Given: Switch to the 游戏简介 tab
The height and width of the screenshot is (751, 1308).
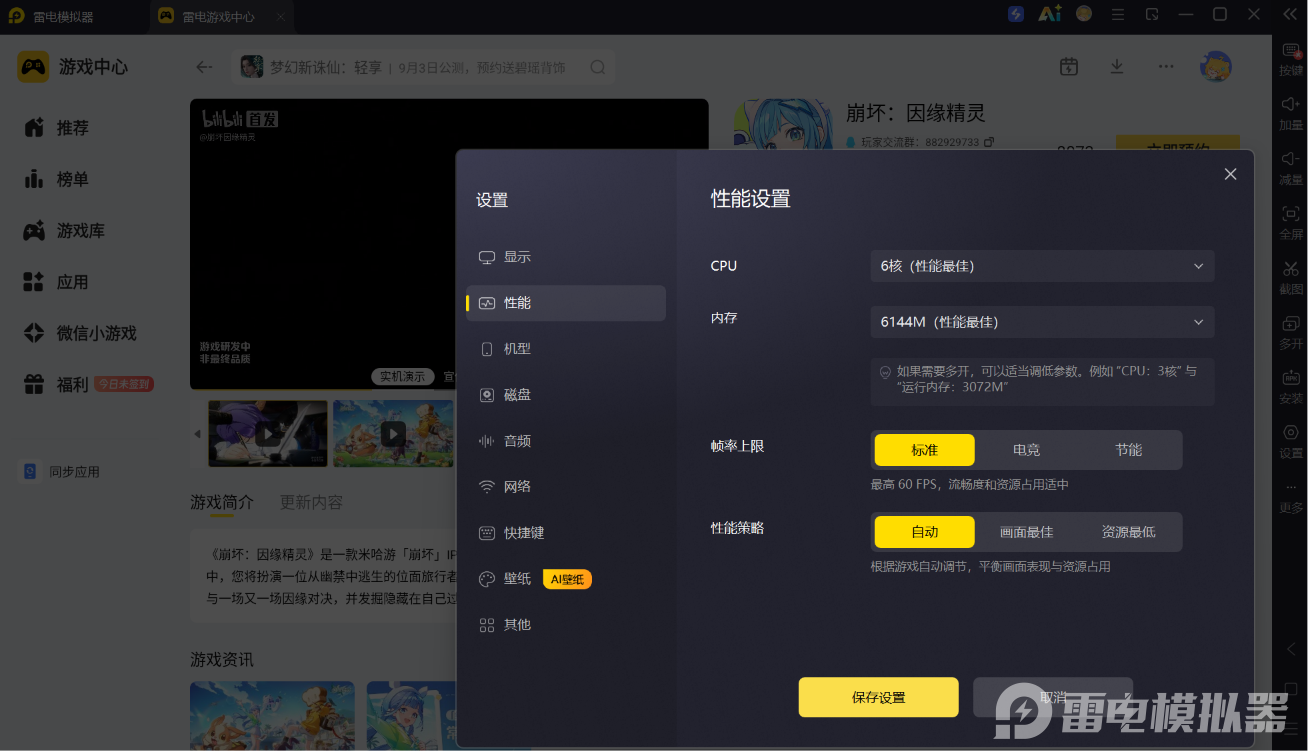Looking at the screenshot, I should [x=222, y=502].
